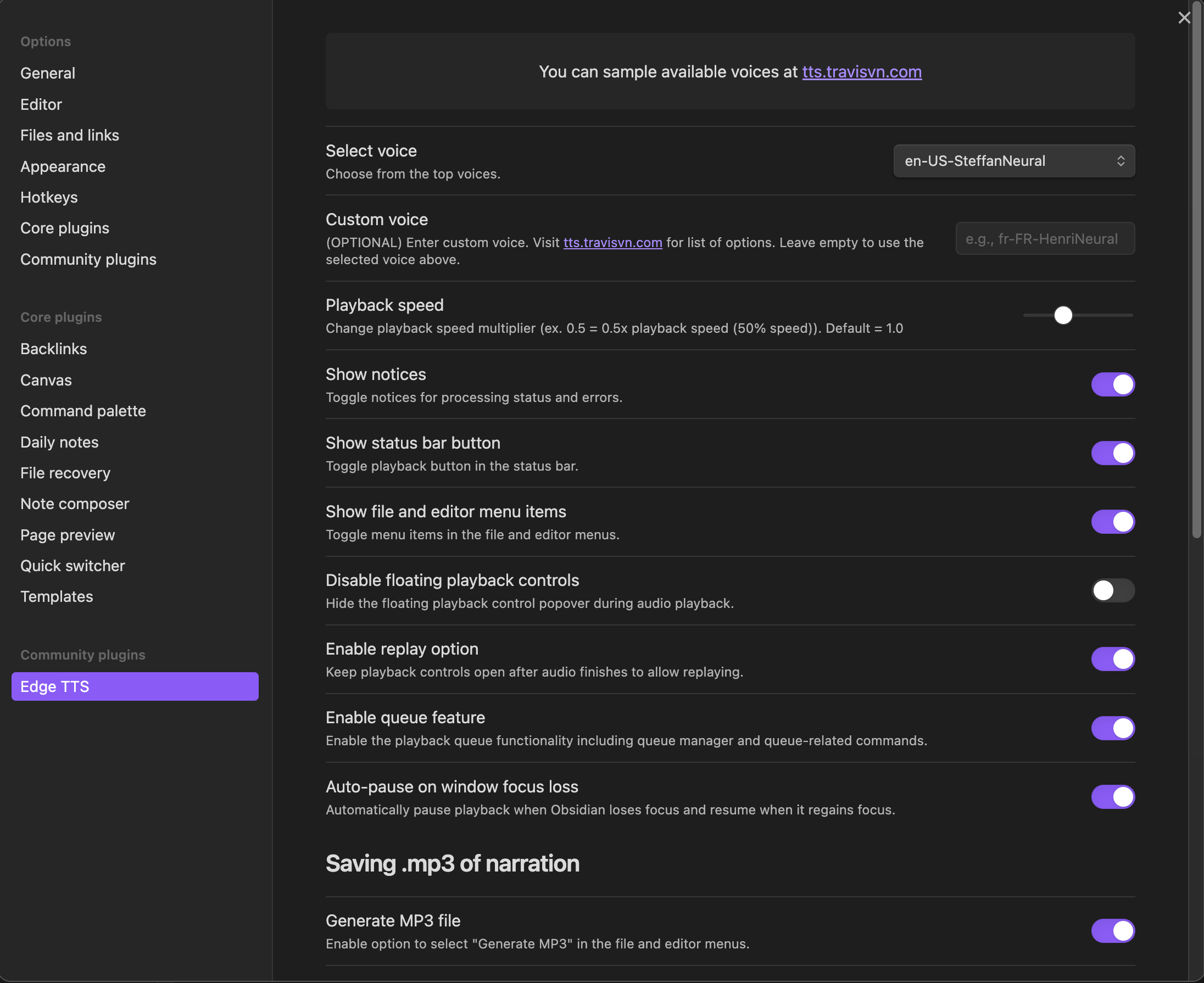The image size is (1204, 983).
Task: Close the settings dialog with X icon
Action: (x=1184, y=18)
